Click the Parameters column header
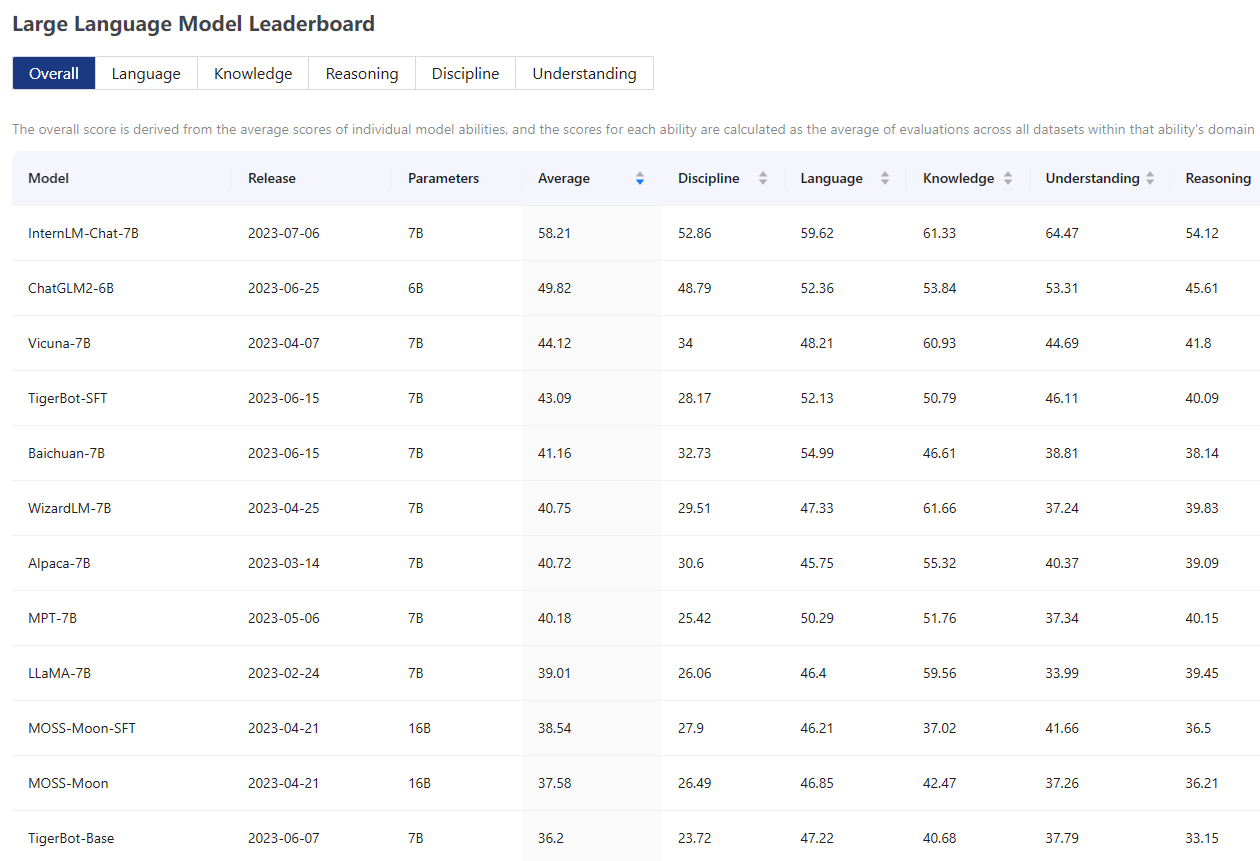Screen dimensions: 1260x861 click(x=443, y=179)
